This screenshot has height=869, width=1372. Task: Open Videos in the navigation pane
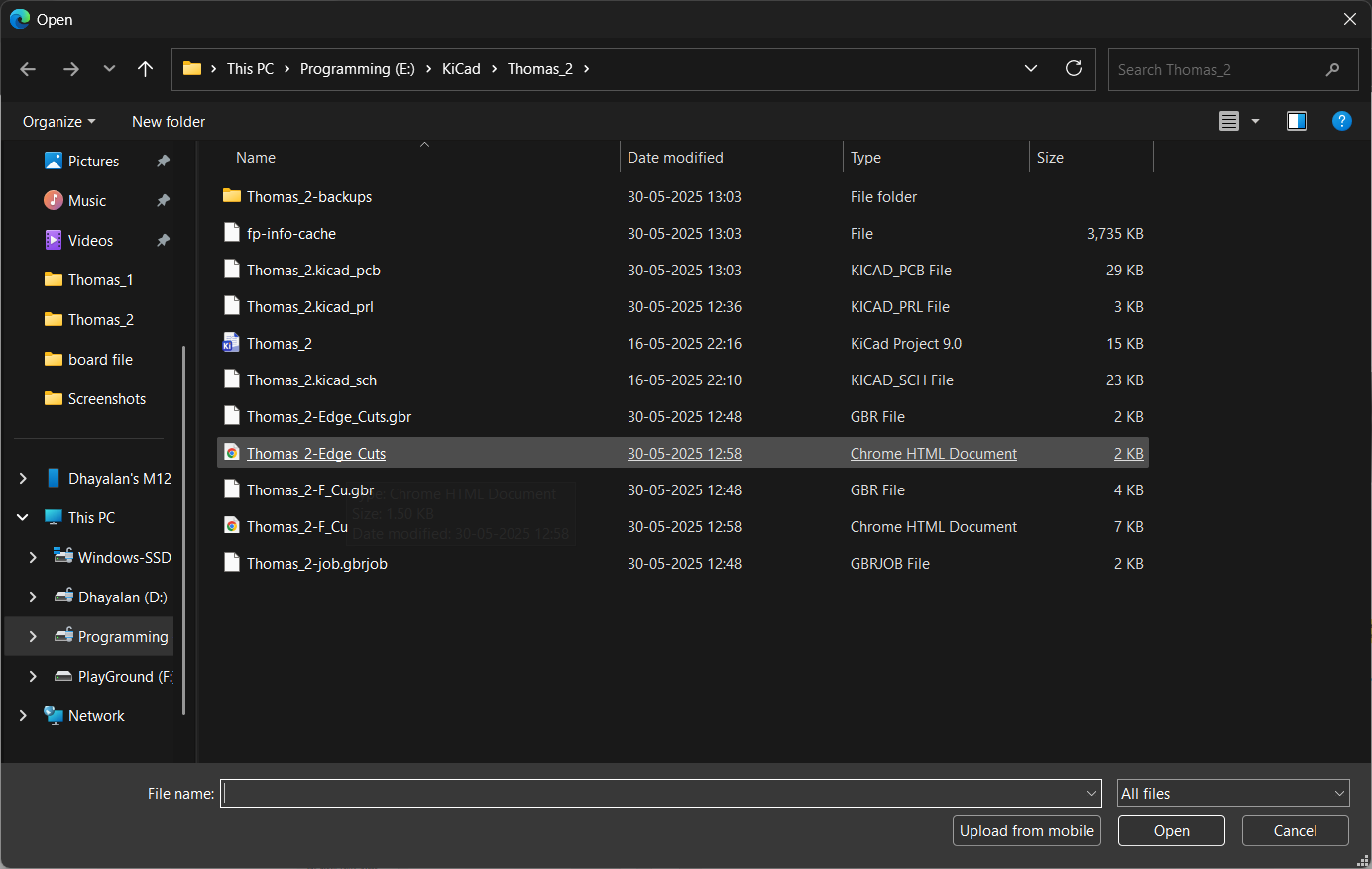[90, 240]
